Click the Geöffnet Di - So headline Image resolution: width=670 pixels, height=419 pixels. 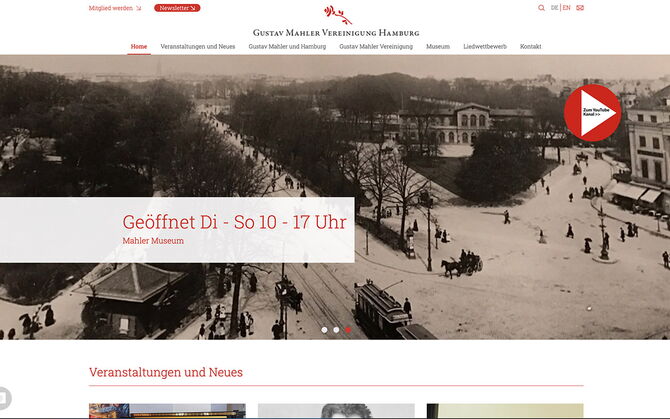tap(234, 222)
